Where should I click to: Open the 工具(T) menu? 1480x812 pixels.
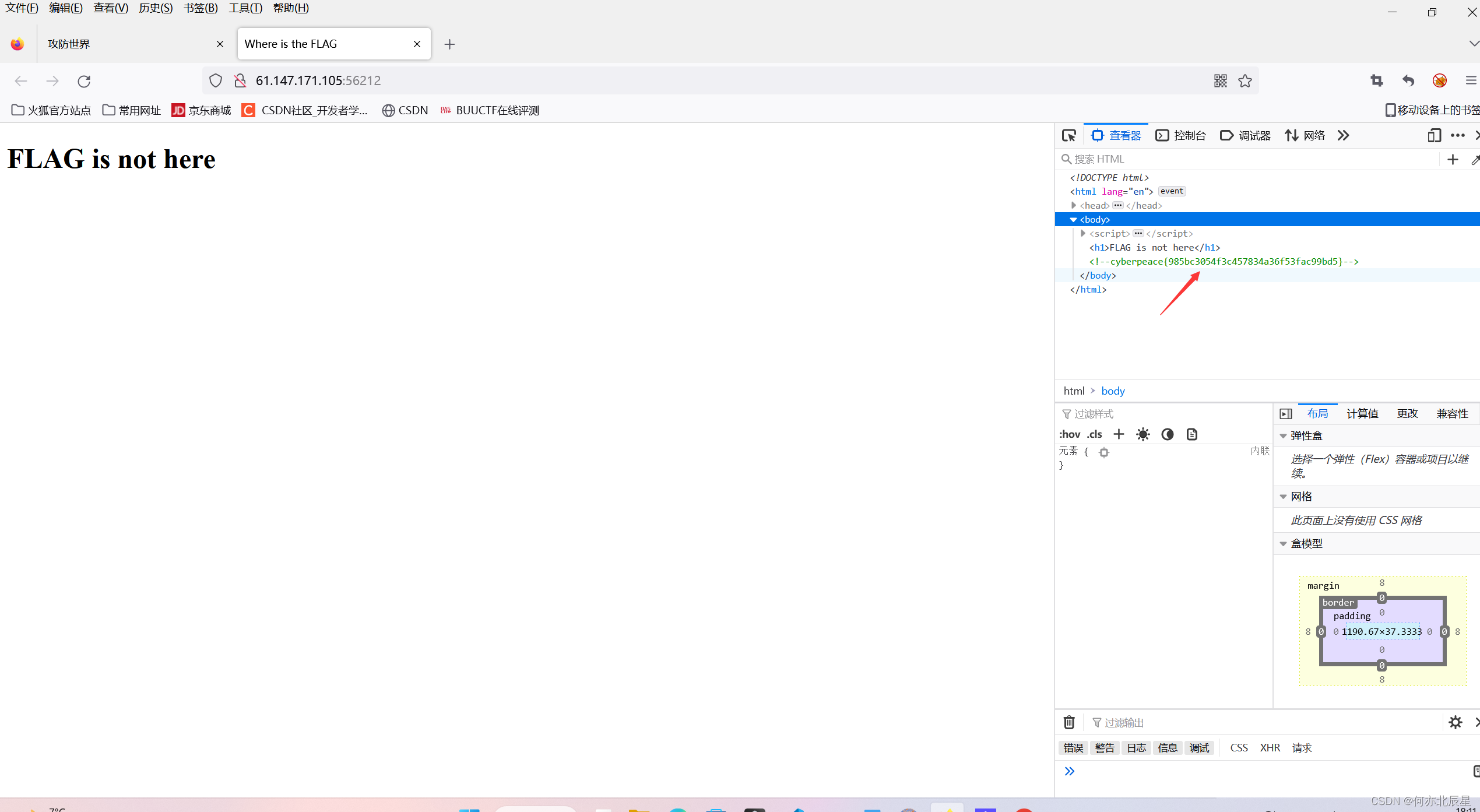click(x=245, y=8)
